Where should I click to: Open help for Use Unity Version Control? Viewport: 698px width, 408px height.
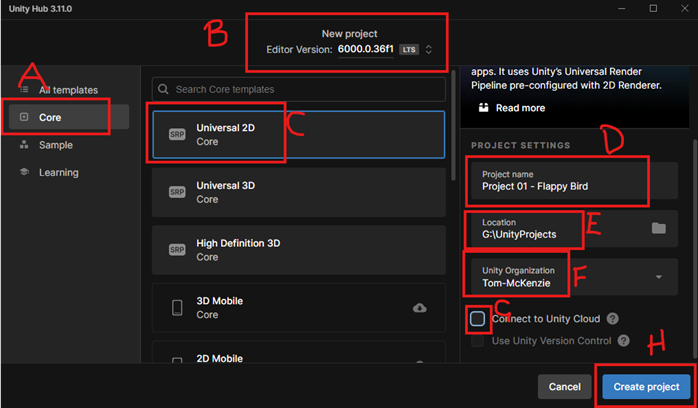tap(624, 341)
